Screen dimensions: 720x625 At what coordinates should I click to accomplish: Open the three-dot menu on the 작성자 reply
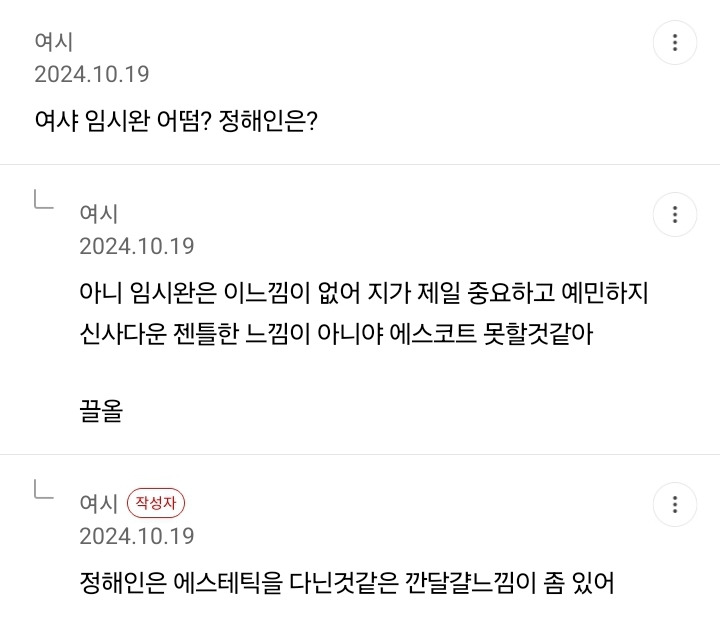675,502
